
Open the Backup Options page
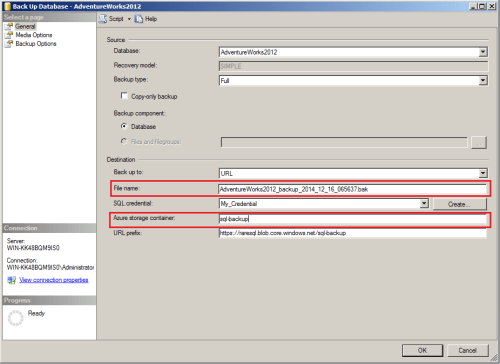click(36, 44)
